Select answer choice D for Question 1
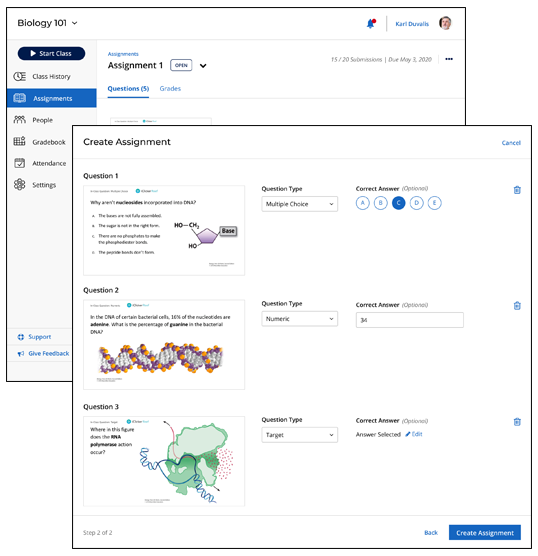Screen dimensions: 538x556 point(417,203)
